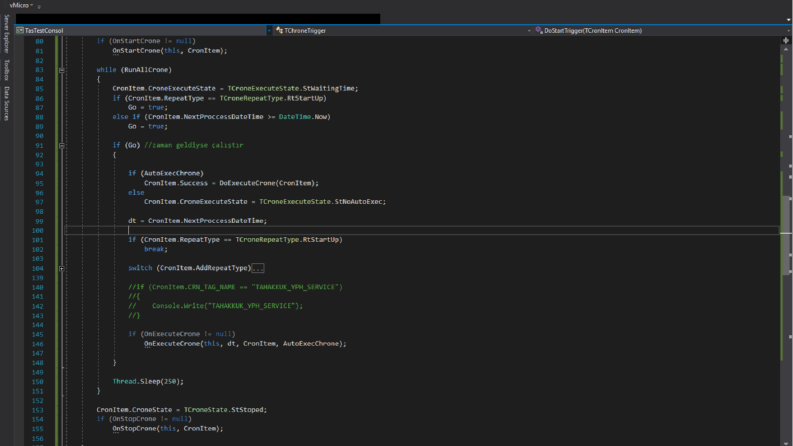Viewport: 793px width, 446px height.
Task: Click 'TCroneExecuteState.StNoAutoExec' text
Action: 321,201
